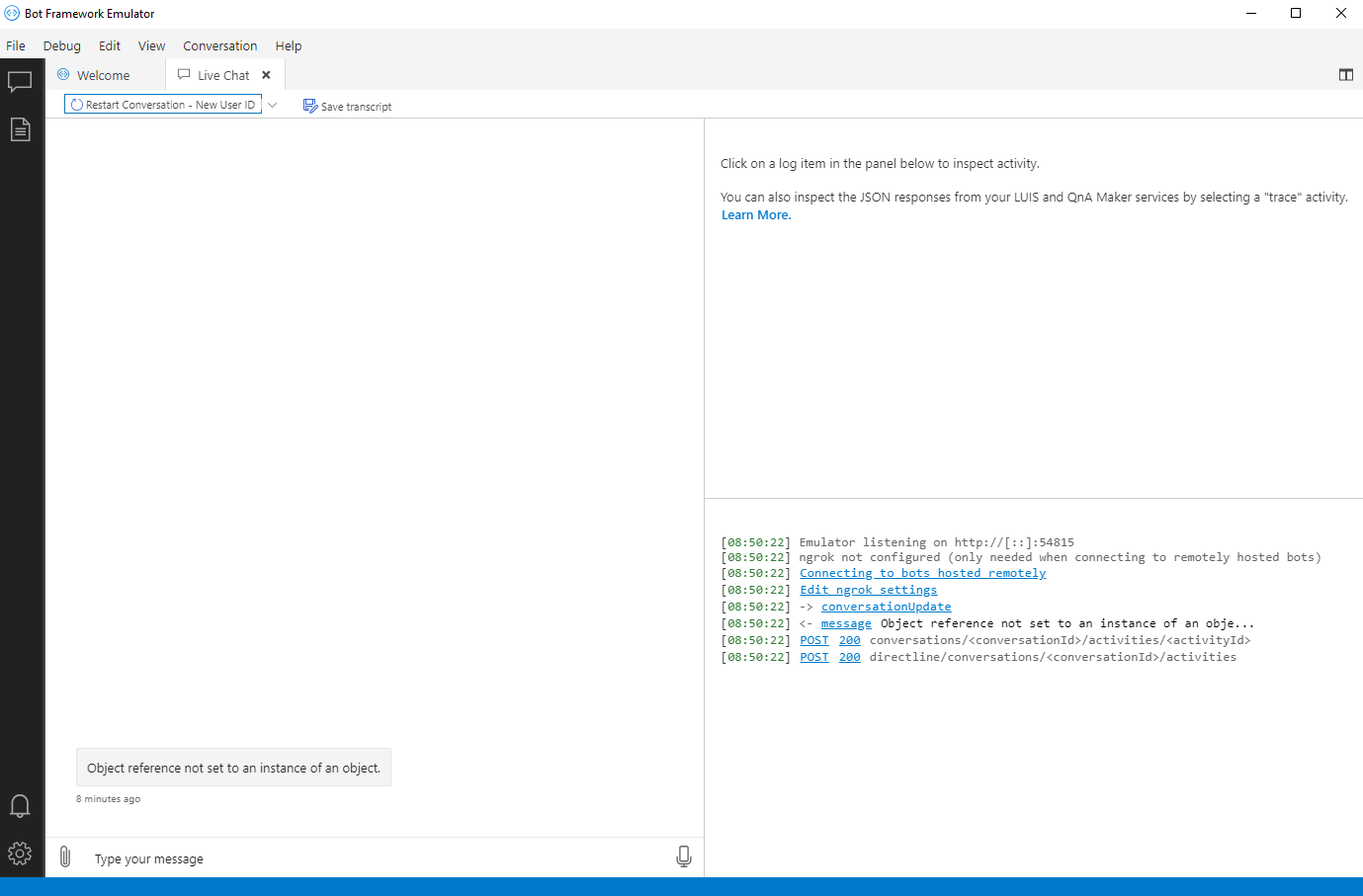
Task: Open the Bot Explorer chat bubble sidebar icon
Action: (20, 82)
